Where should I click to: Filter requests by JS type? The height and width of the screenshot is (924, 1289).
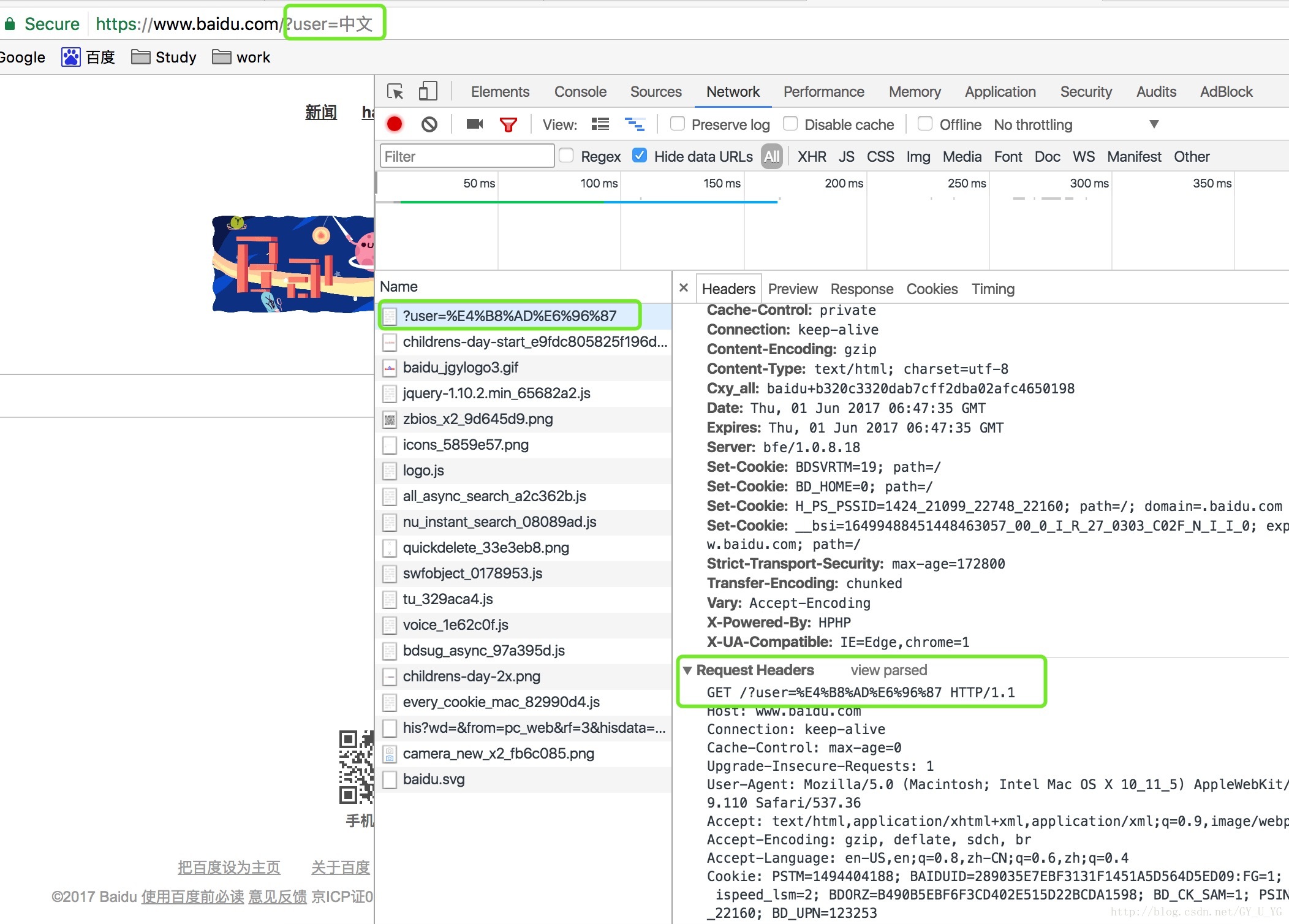click(x=846, y=157)
